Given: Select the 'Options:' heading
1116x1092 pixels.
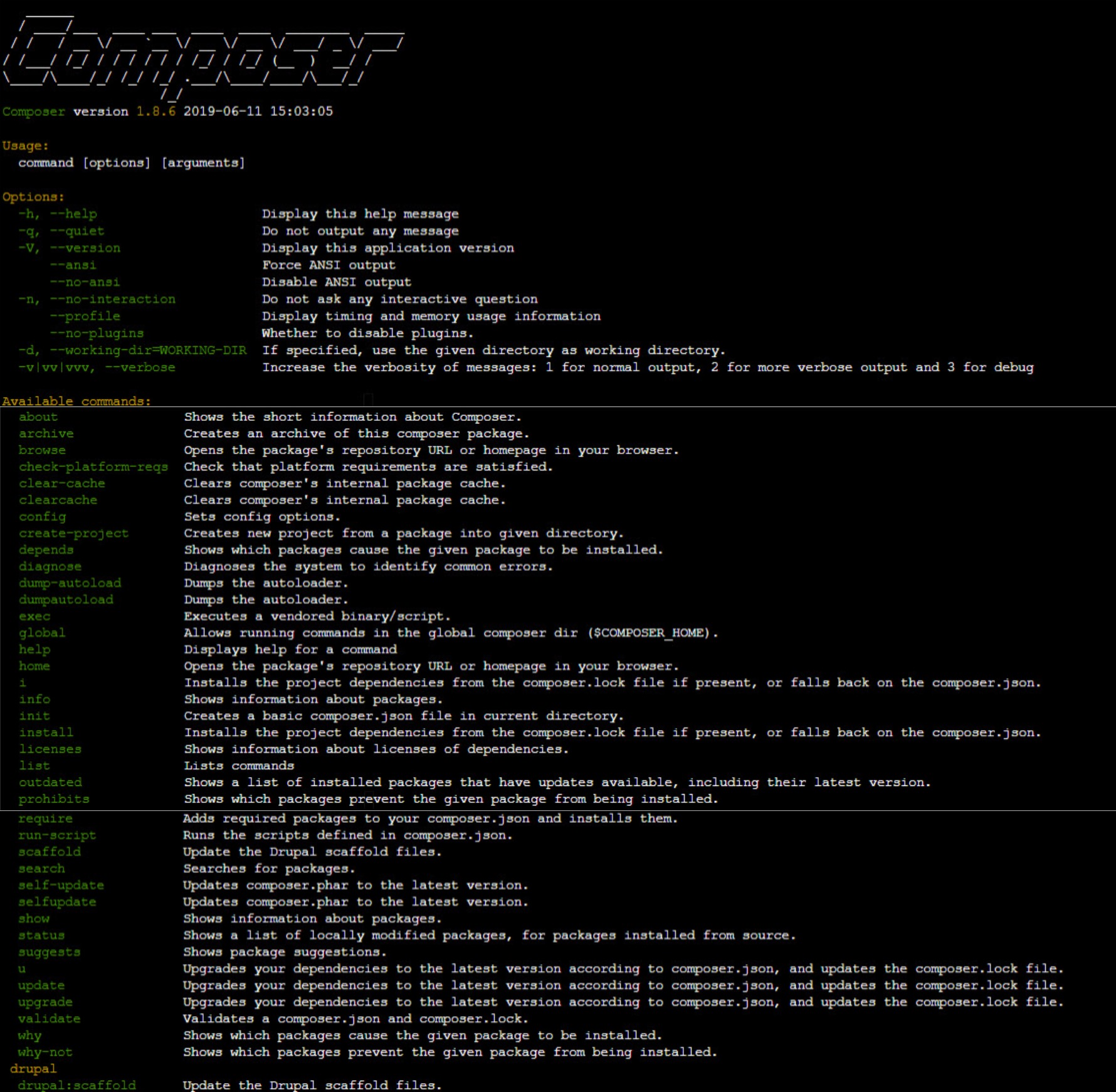Looking at the screenshot, I should 33,197.
